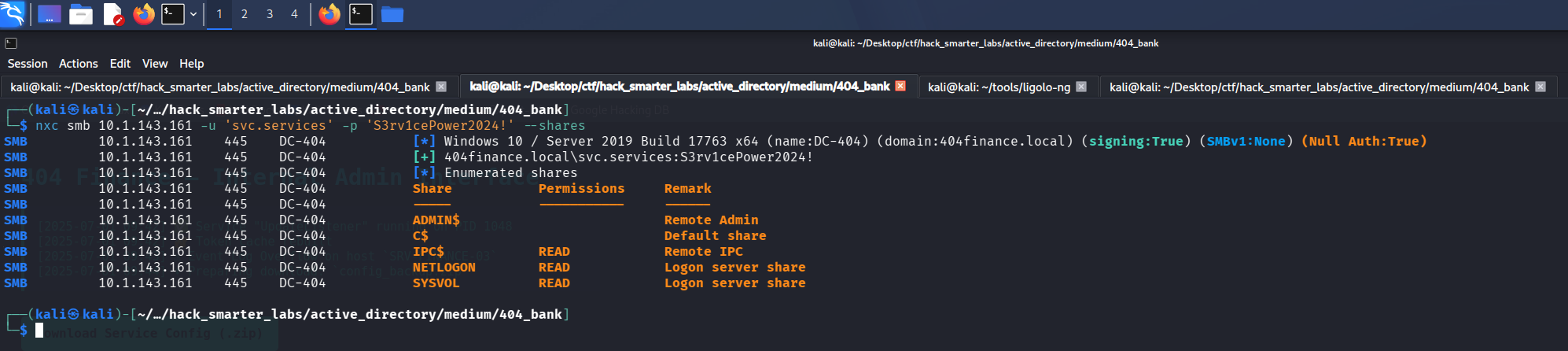Expand the terminal launcher dropdown arrow
This screenshot has height=351, width=1568.
click(193, 13)
